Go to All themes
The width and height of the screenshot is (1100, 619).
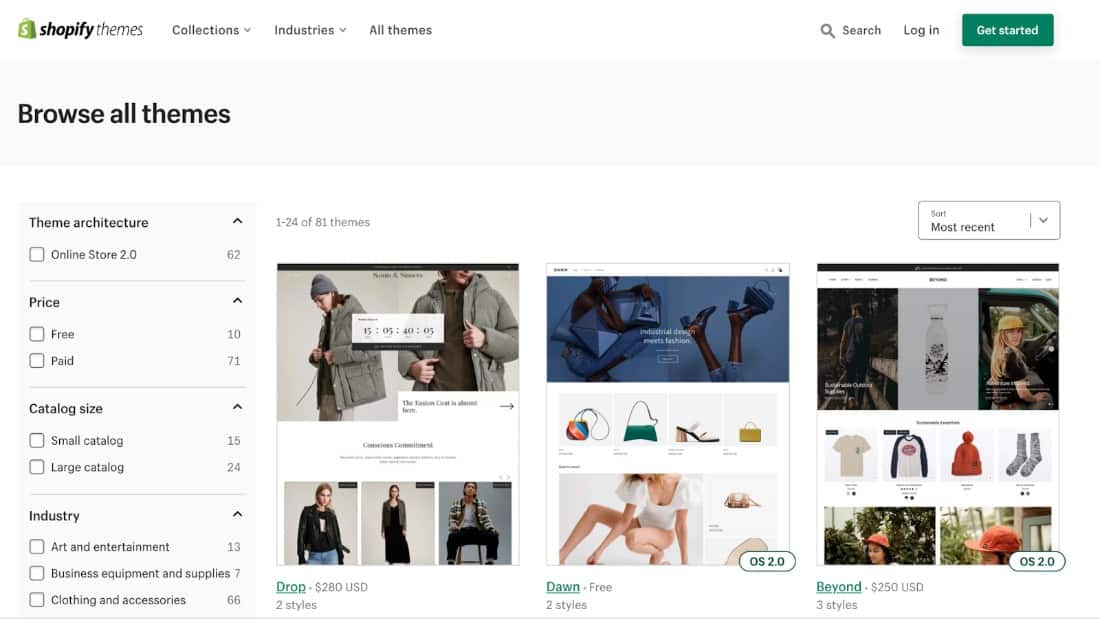[x=400, y=30]
